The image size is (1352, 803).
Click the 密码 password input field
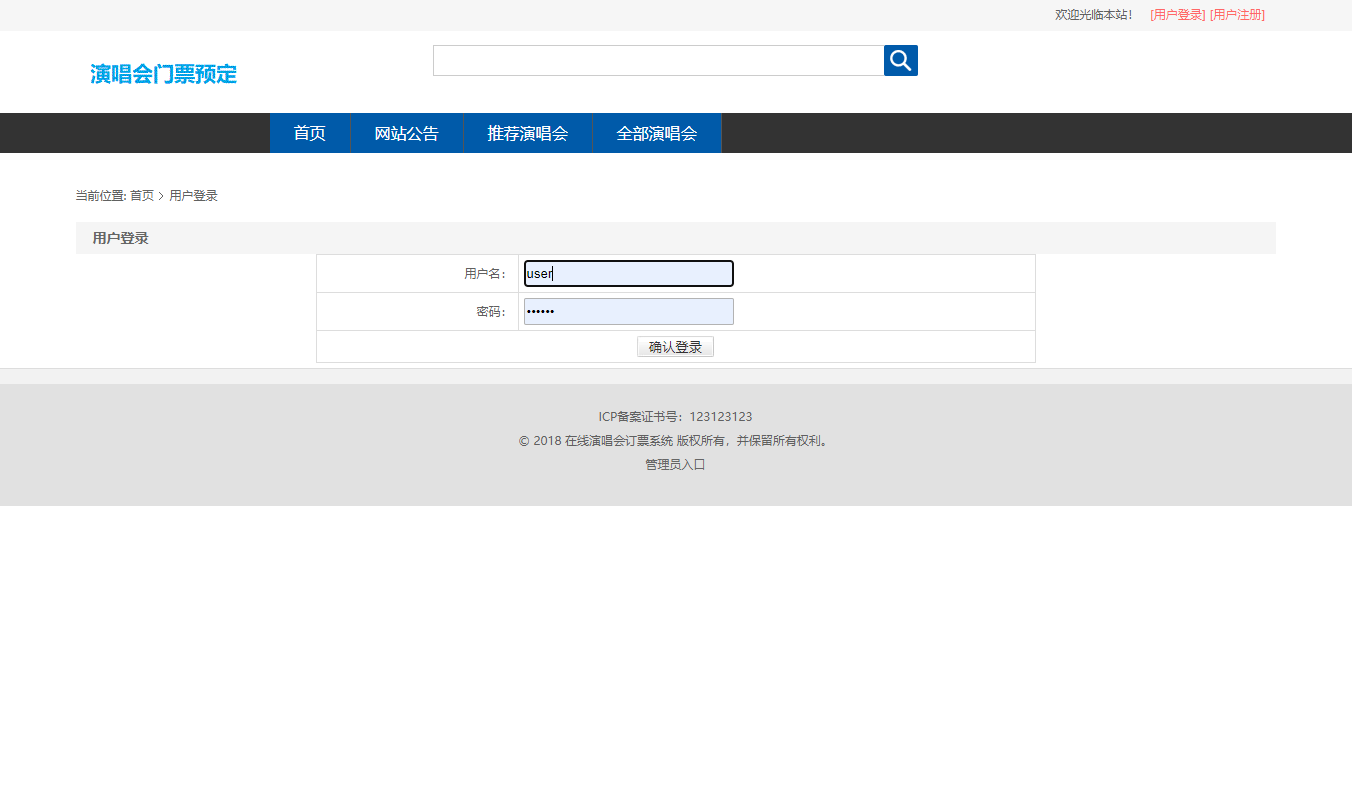pos(628,311)
